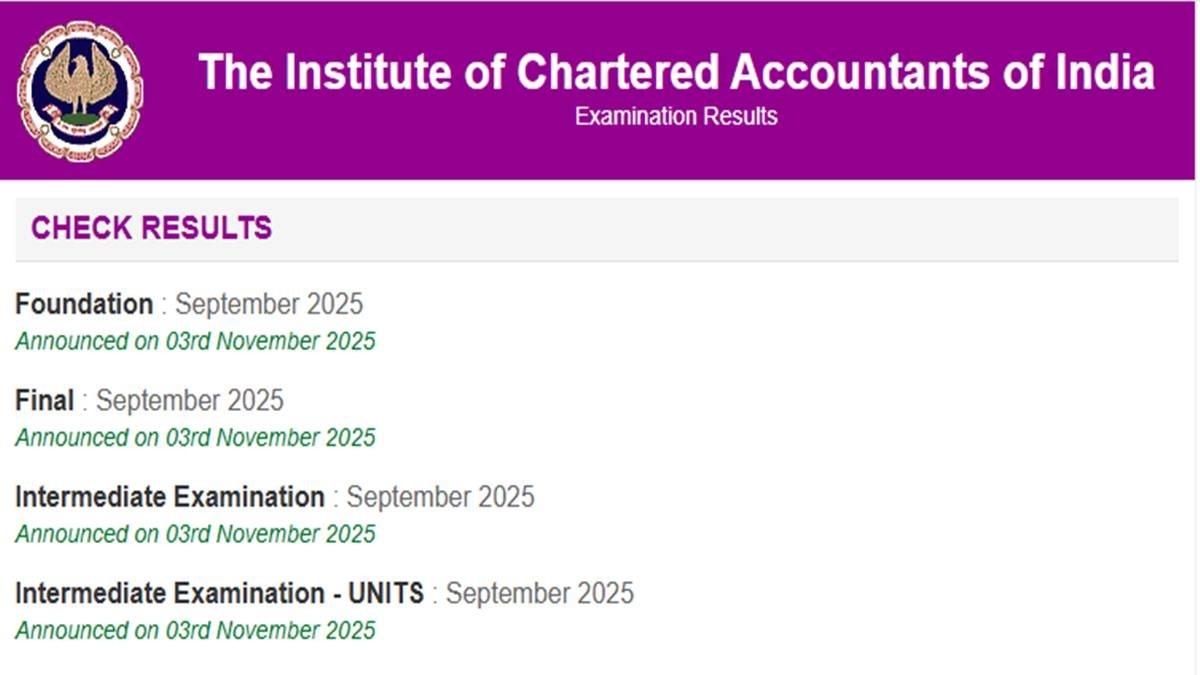The height and width of the screenshot is (675, 1200).
Task: Click the announcement date under Foundation
Action: coord(195,341)
